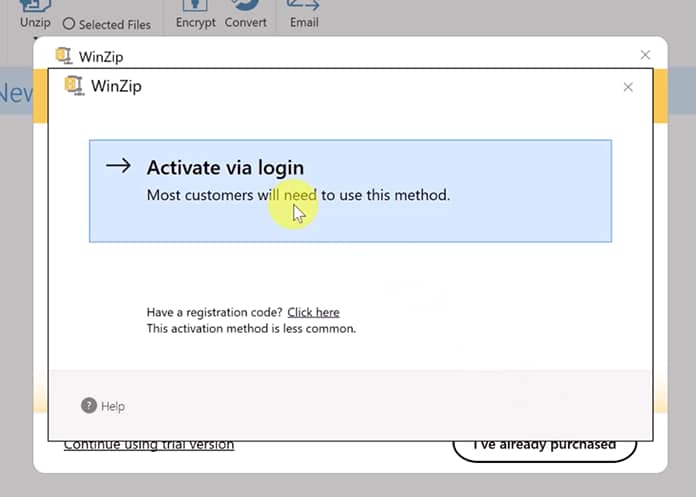Click the Email toolbar button
Image resolution: width=696 pixels, height=497 pixels.
click(304, 15)
